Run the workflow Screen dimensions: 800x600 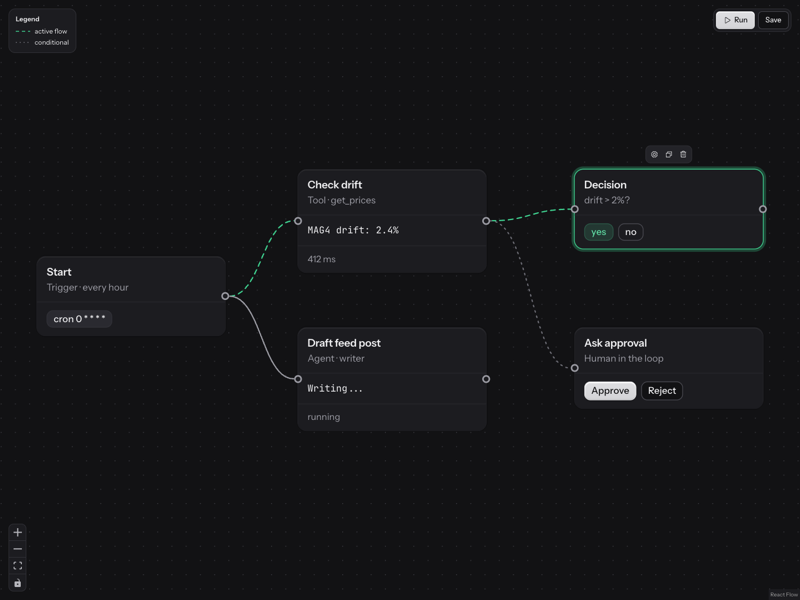point(735,20)
